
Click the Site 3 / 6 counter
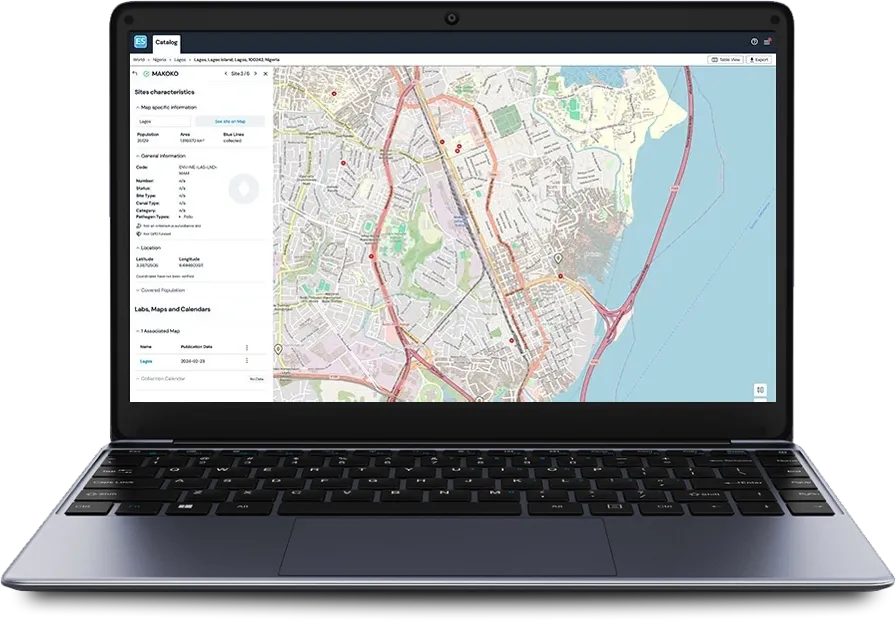click(x=241, y=74)
